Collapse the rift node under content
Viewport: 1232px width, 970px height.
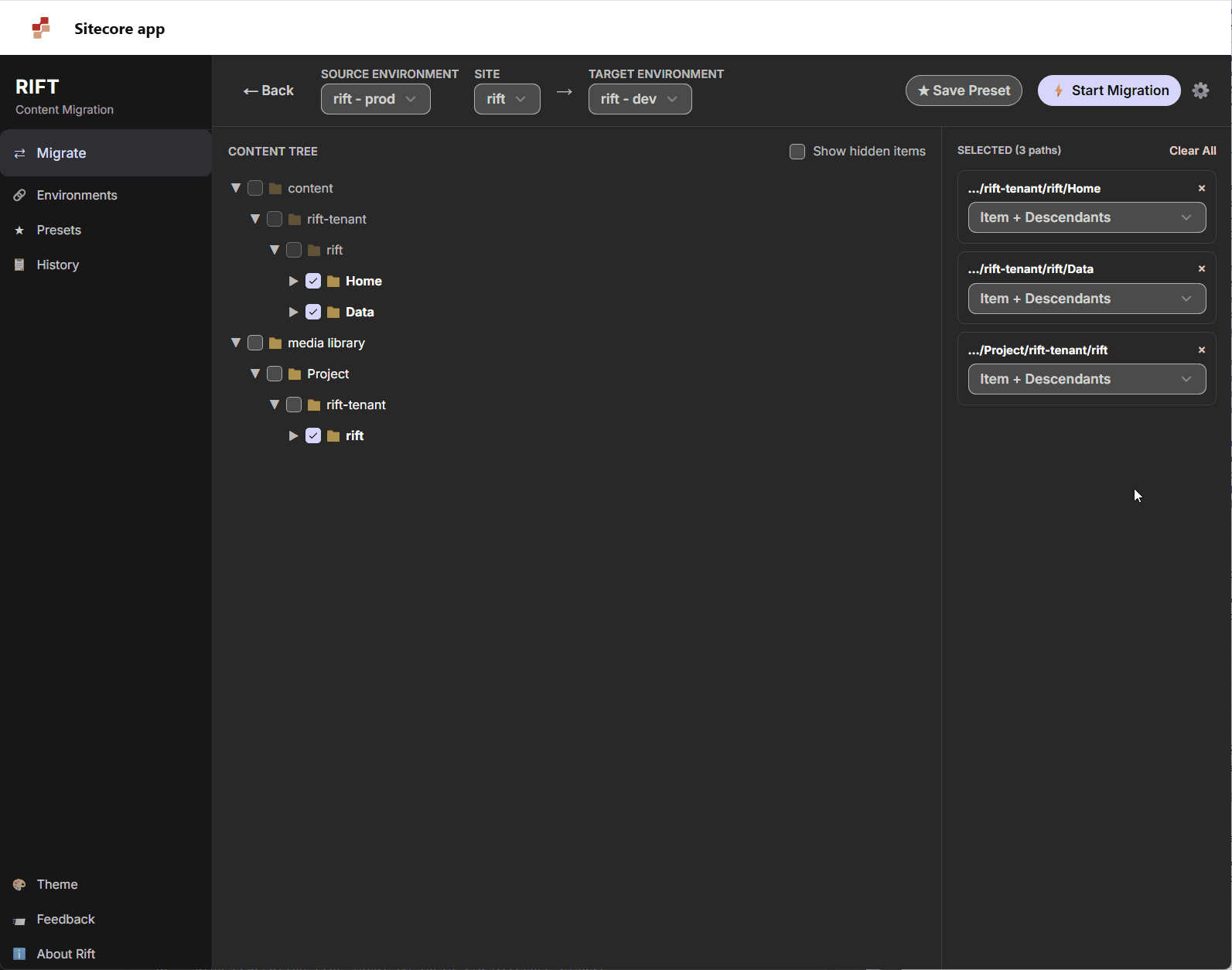point(275,250)
